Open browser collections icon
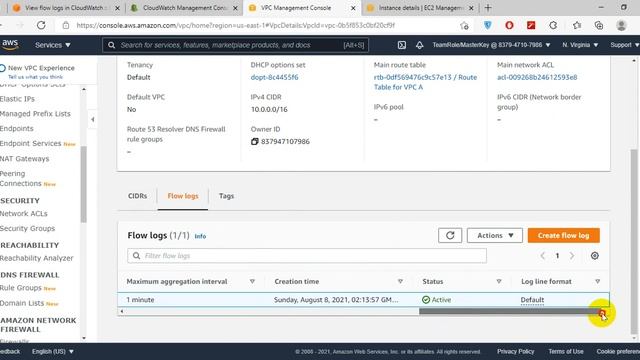Screen dimensions: 640x360 tap(599, 25)
